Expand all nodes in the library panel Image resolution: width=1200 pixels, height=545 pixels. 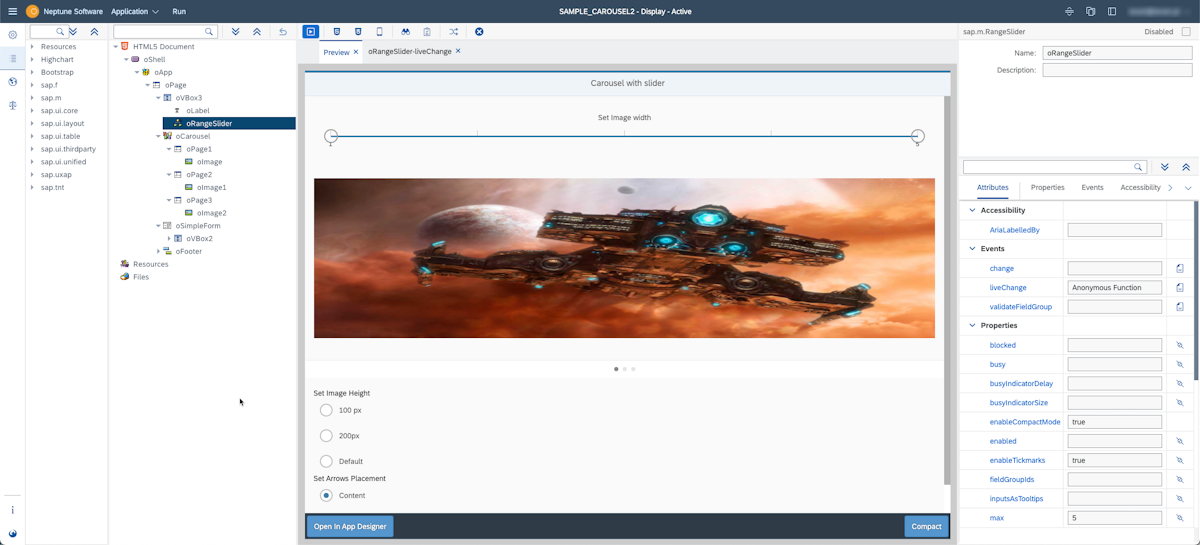(73, 32)
